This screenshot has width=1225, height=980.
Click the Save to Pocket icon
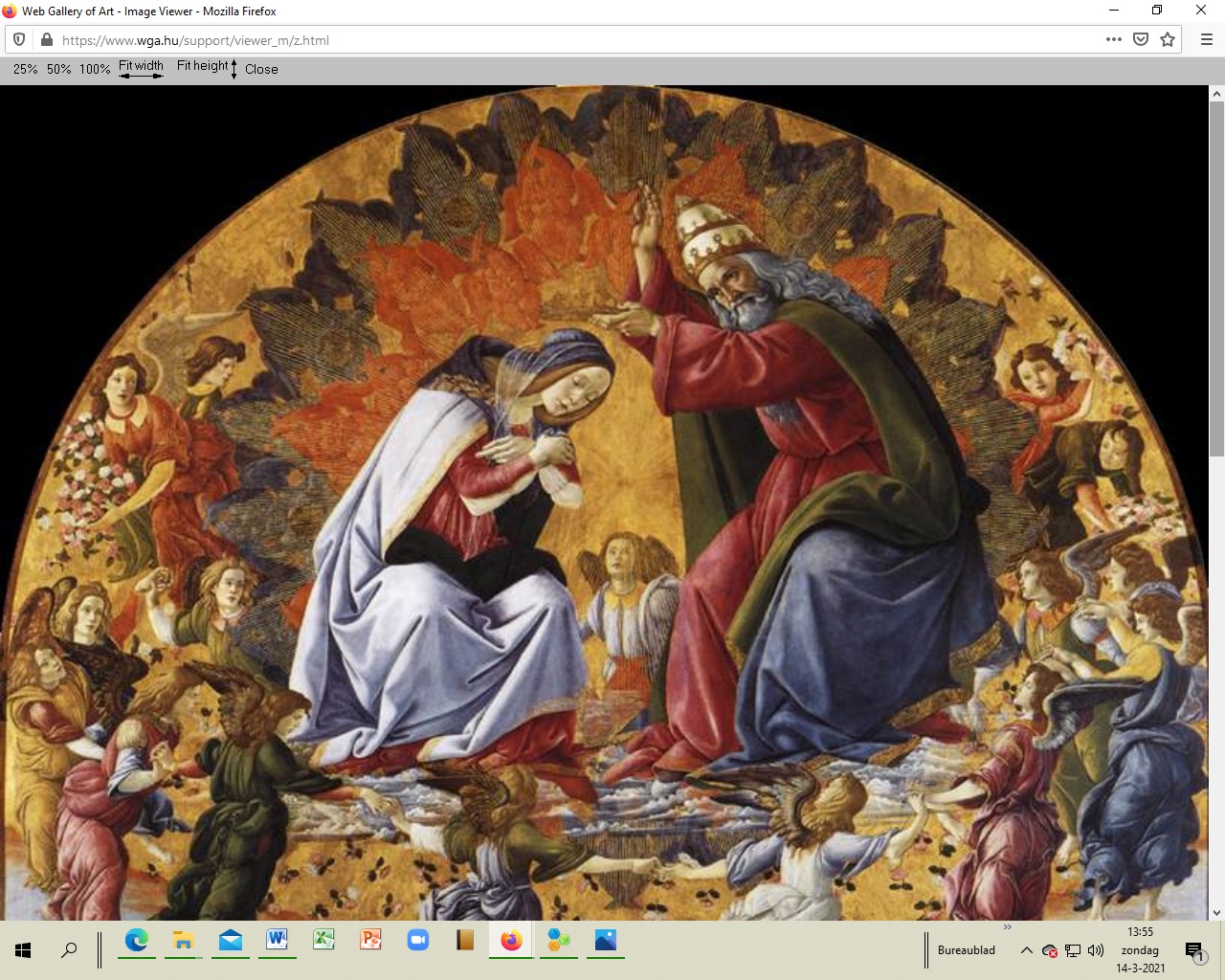point(1141,40)
